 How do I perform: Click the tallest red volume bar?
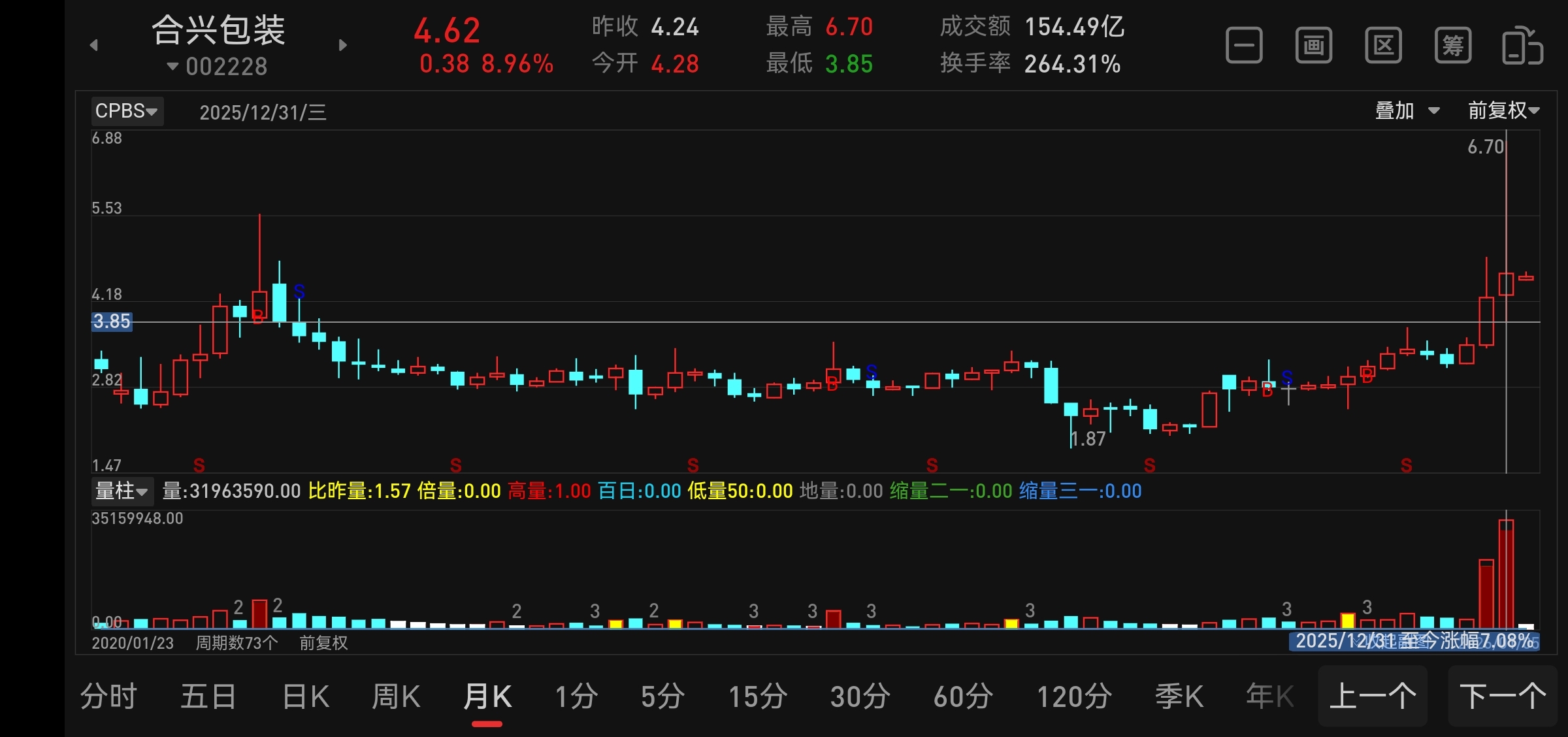pyautogui.click(x=1506, y=575)
